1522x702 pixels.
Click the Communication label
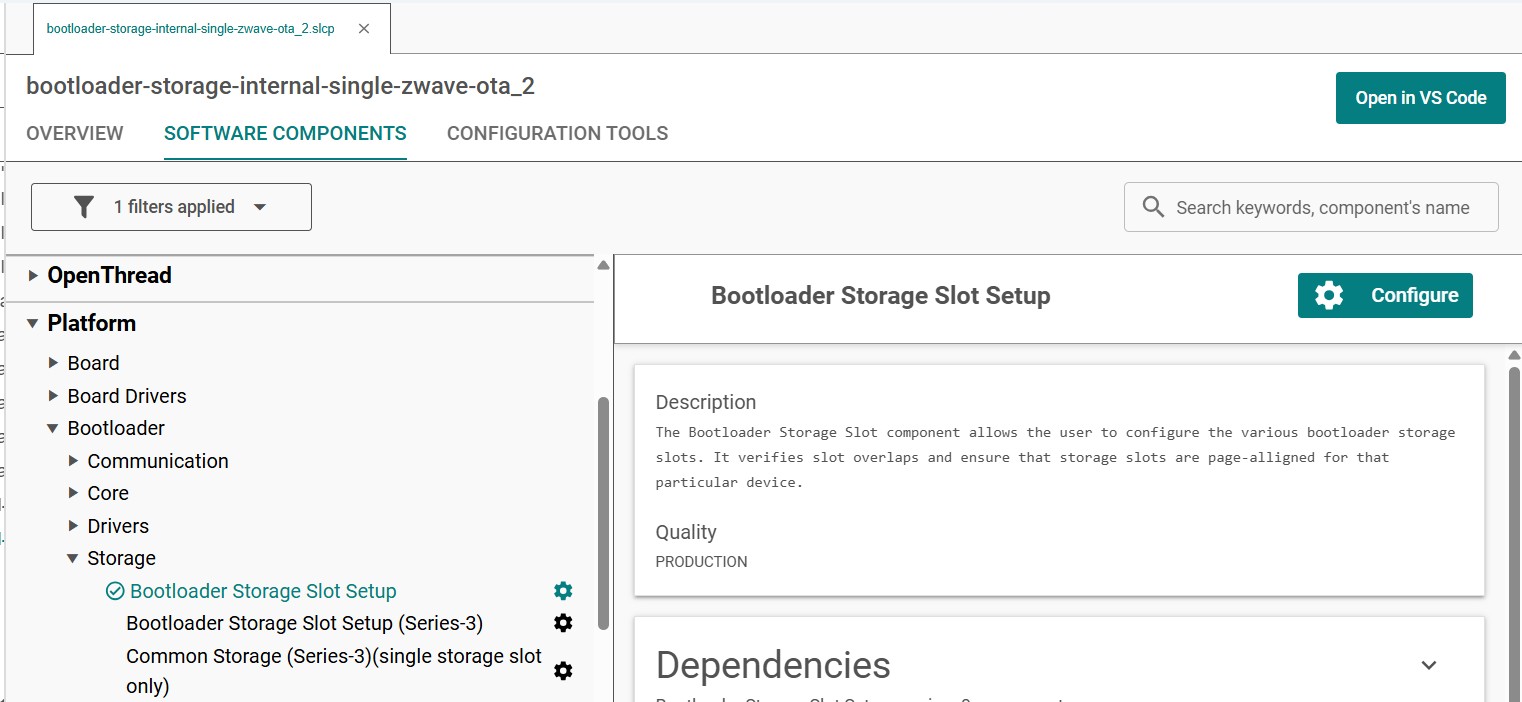tap(158, 461)
